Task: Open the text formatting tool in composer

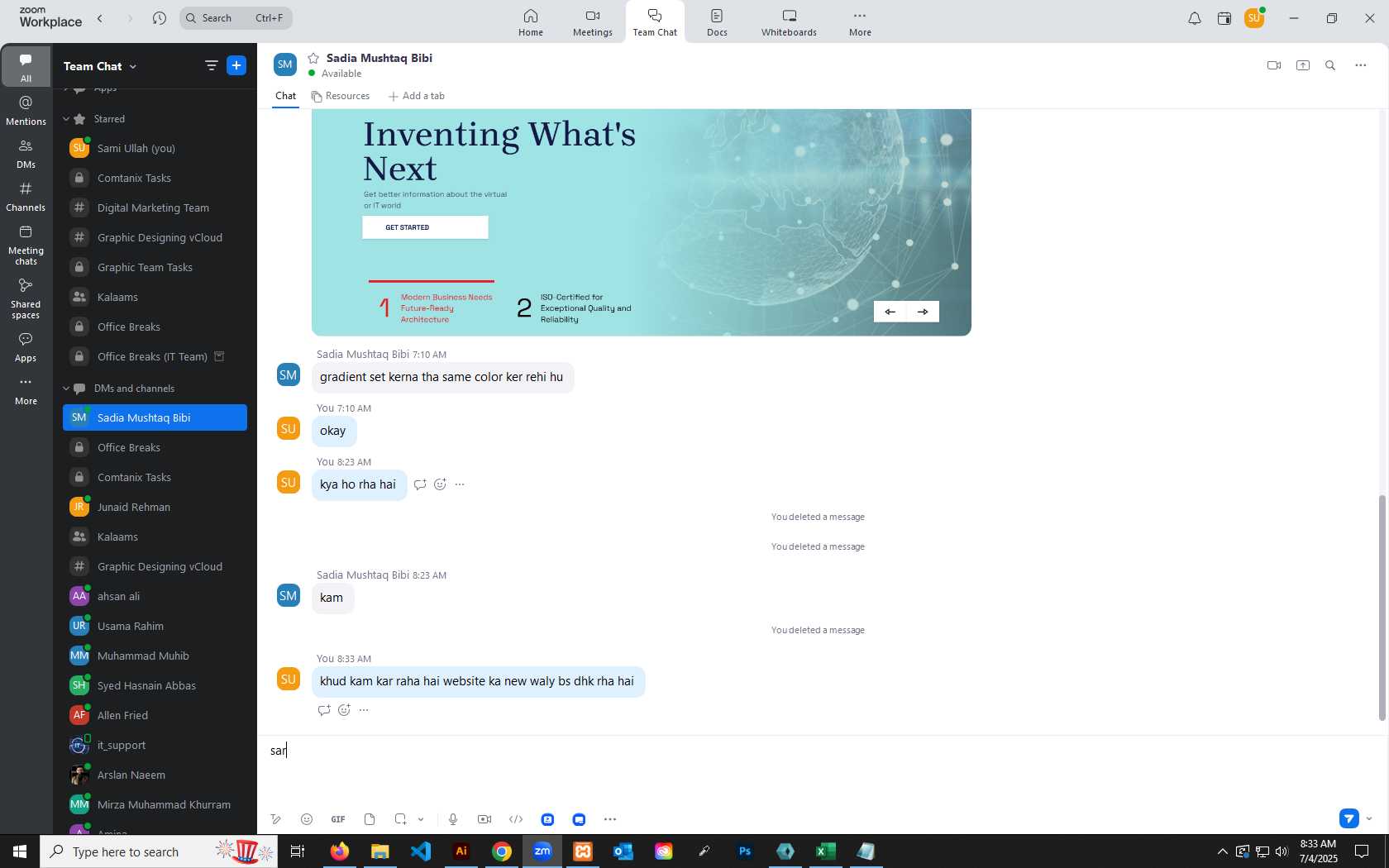Action: coord(275,819)
